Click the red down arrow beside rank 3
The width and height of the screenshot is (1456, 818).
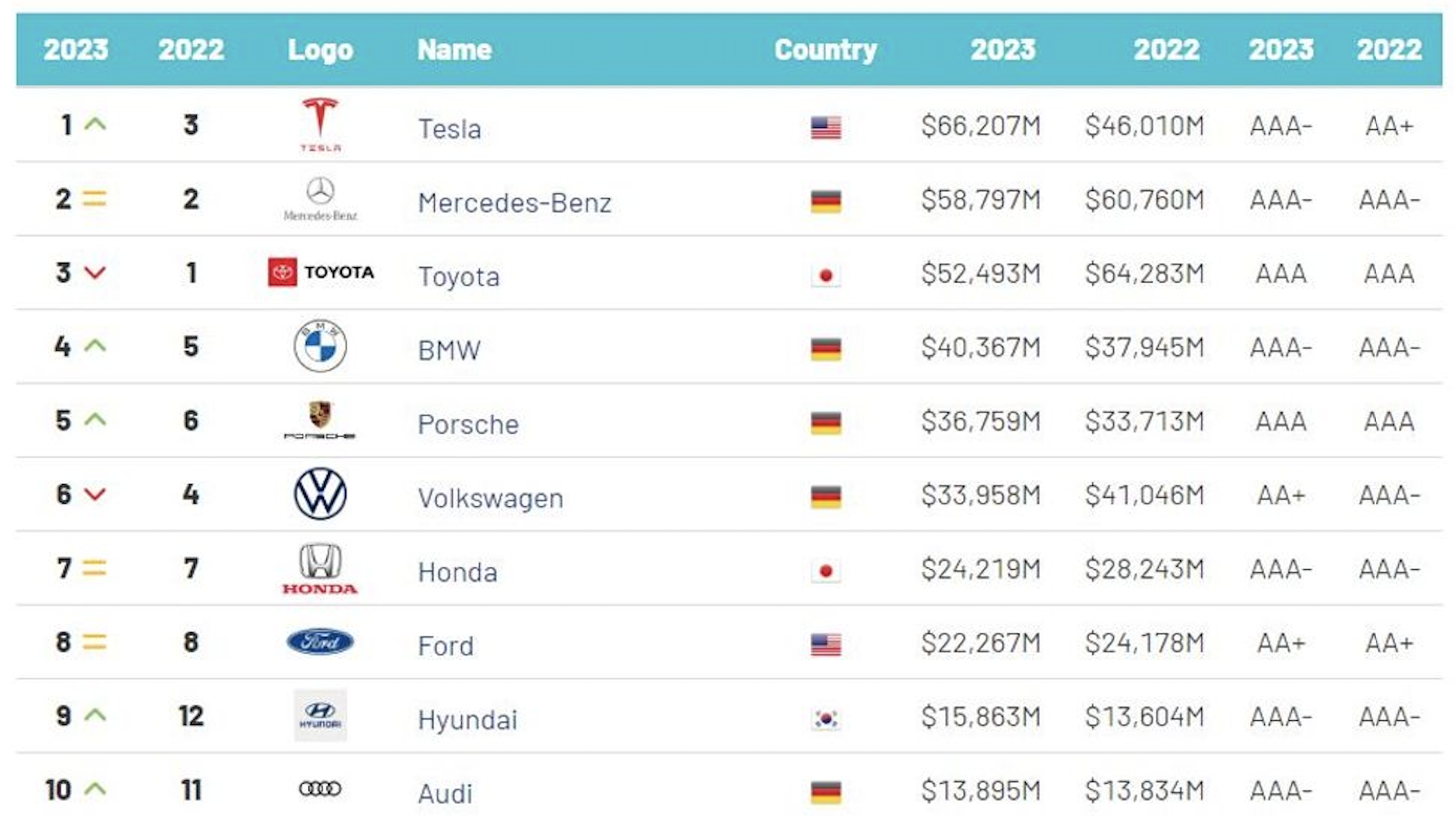[95, 272]
